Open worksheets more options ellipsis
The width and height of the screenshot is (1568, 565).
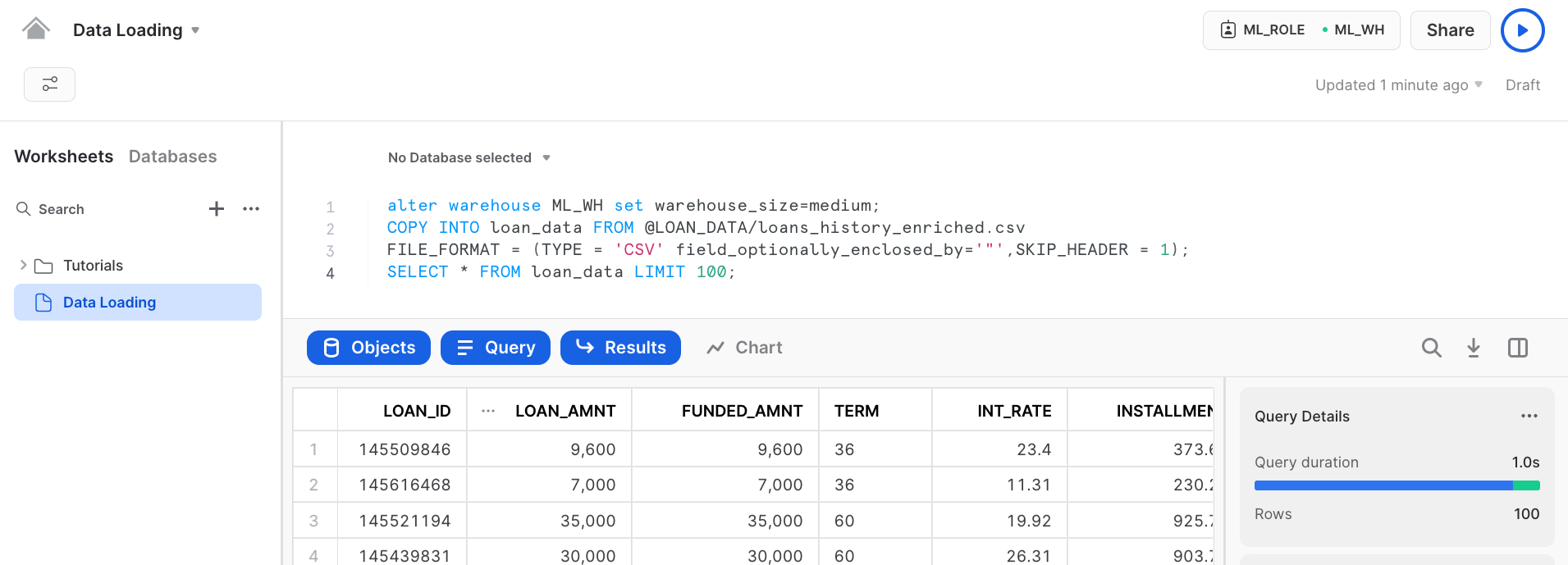tap(251, 209)
